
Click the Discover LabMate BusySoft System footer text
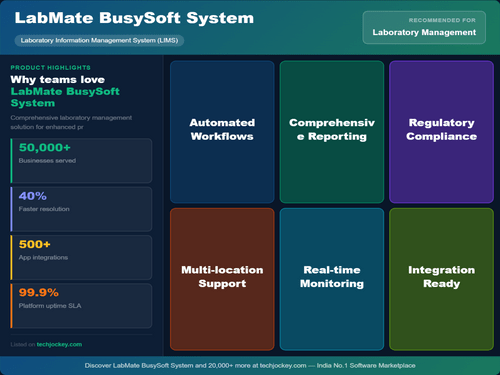pos(250,366)
